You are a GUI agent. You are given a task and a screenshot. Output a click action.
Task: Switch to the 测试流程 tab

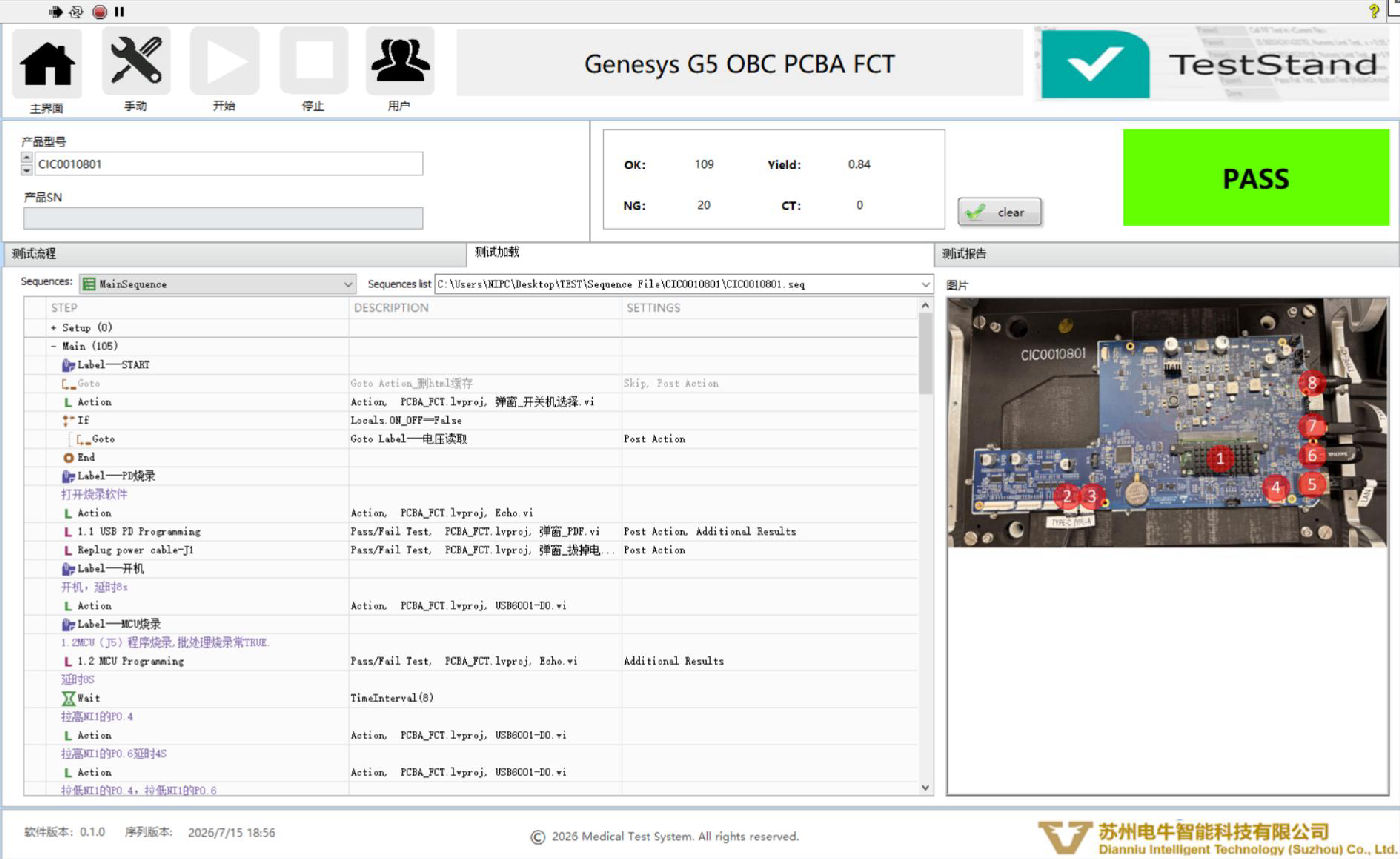point(235,254)
